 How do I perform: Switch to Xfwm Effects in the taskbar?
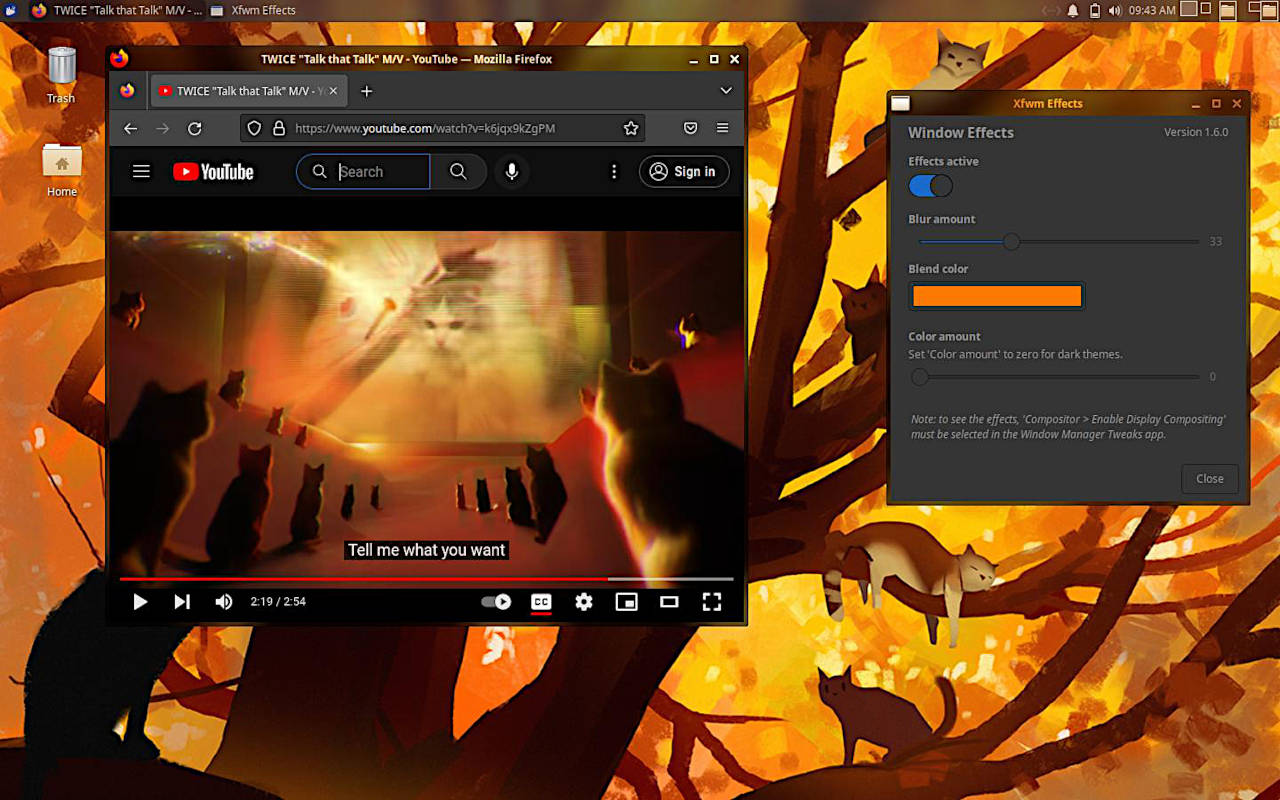click(x=253, y=10)
